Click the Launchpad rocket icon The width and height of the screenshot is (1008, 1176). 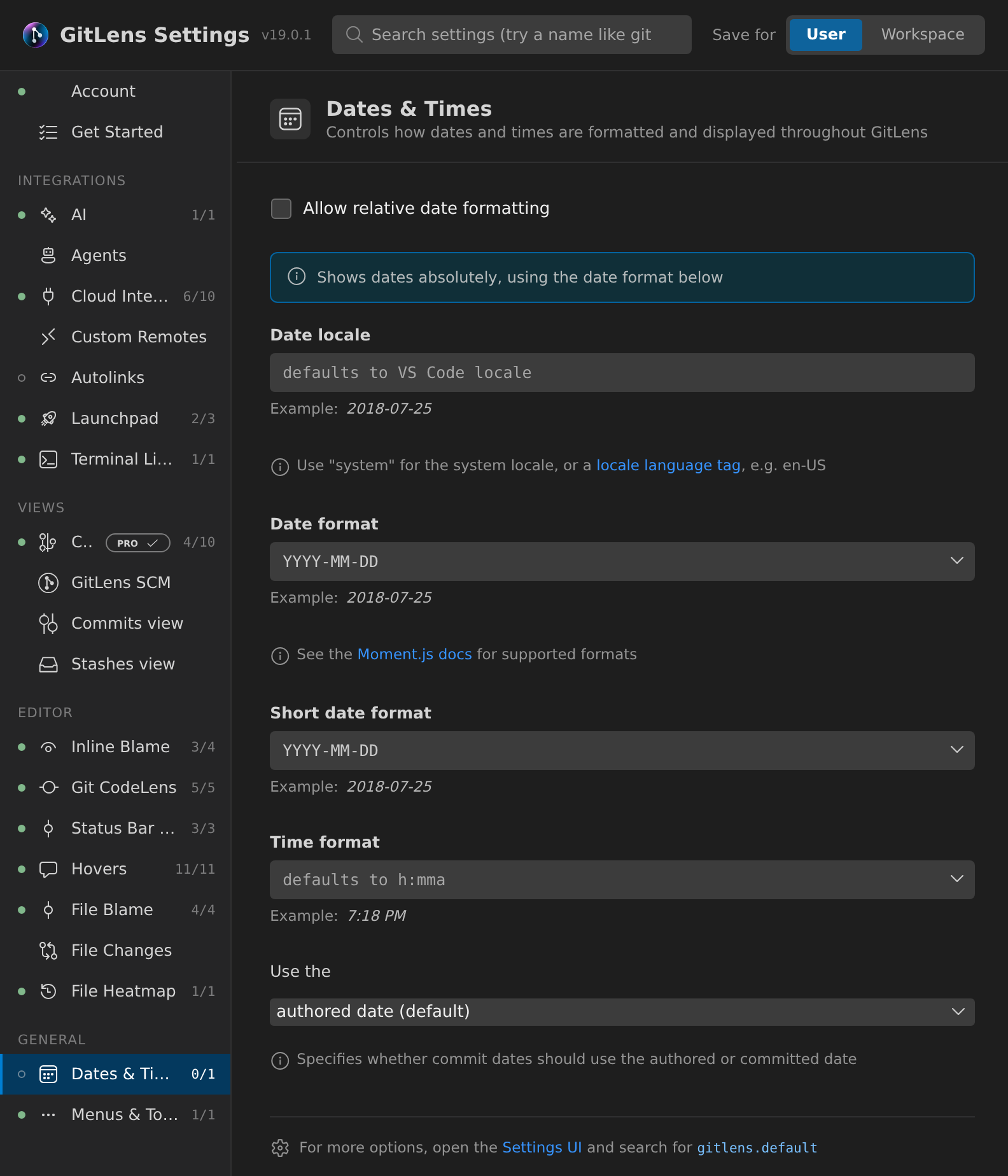[48, 418]
